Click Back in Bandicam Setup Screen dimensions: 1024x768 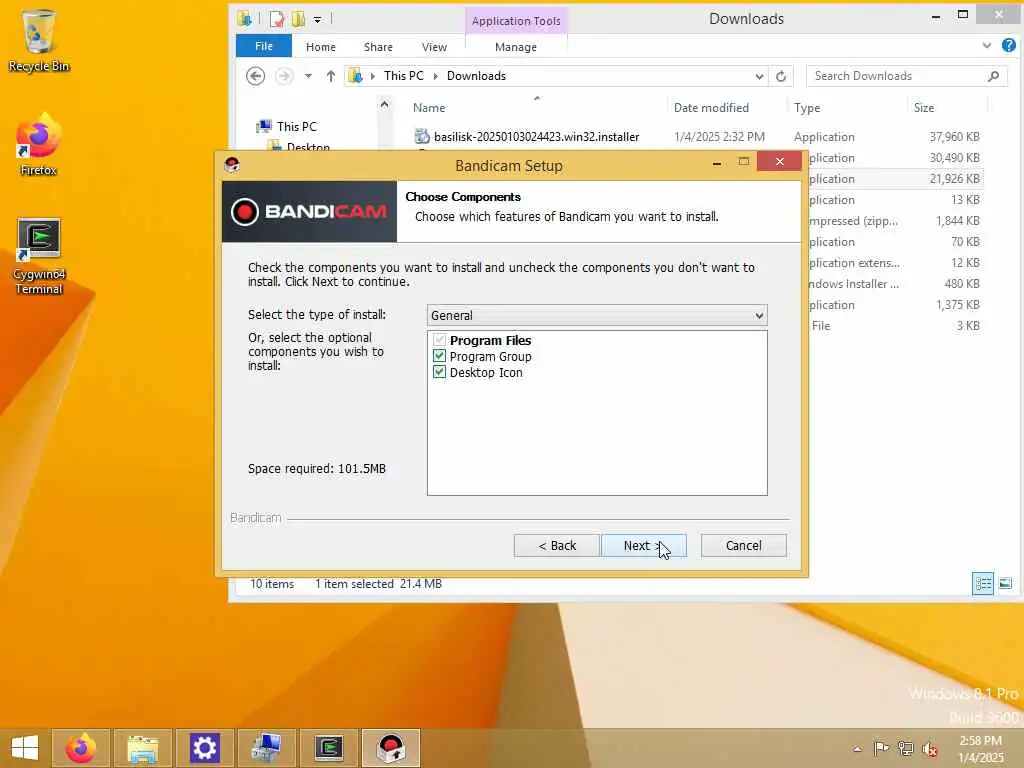[x=556, y=545]
